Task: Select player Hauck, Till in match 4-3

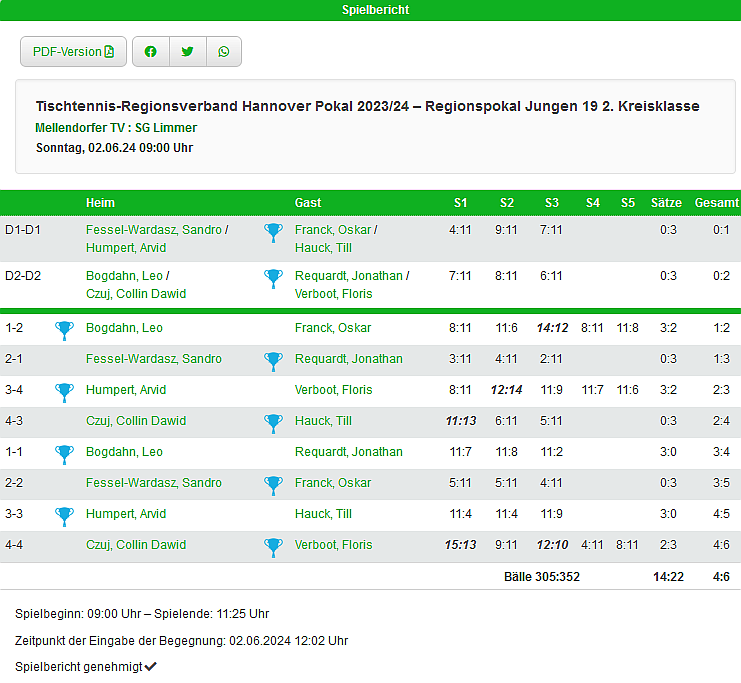Action: tap(323, 421)
